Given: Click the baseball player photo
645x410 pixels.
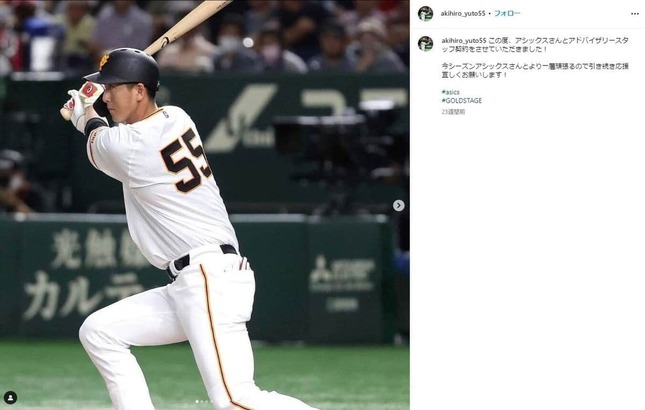Looking at the screenshot, I should pos(204,205).
